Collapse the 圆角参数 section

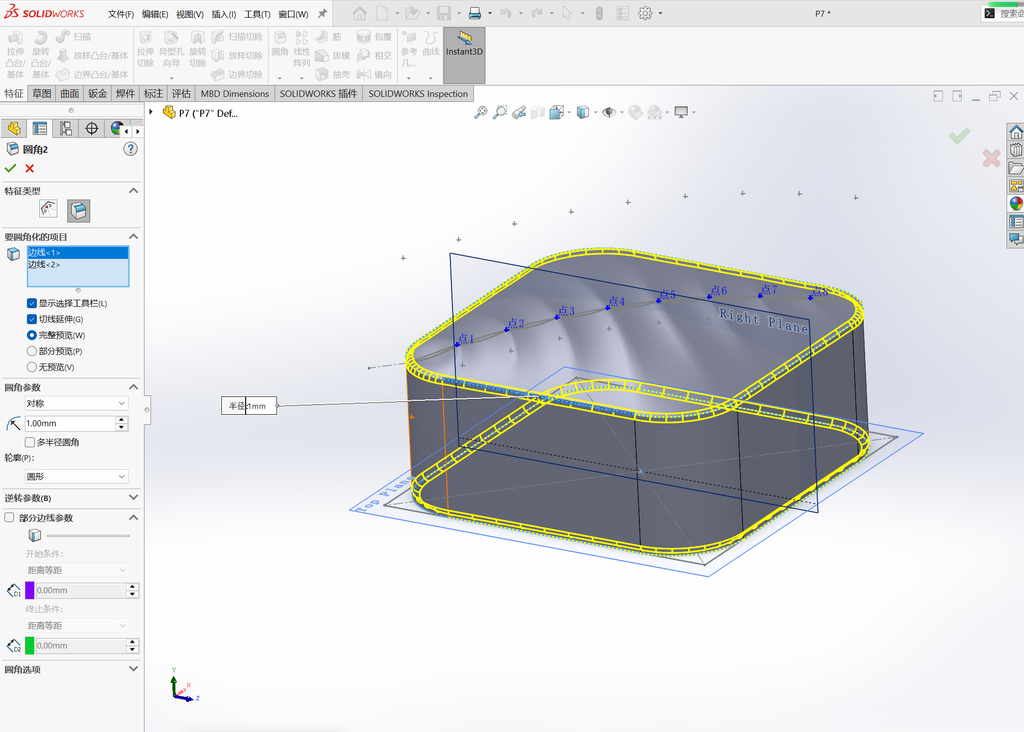(x=133, y=387)
